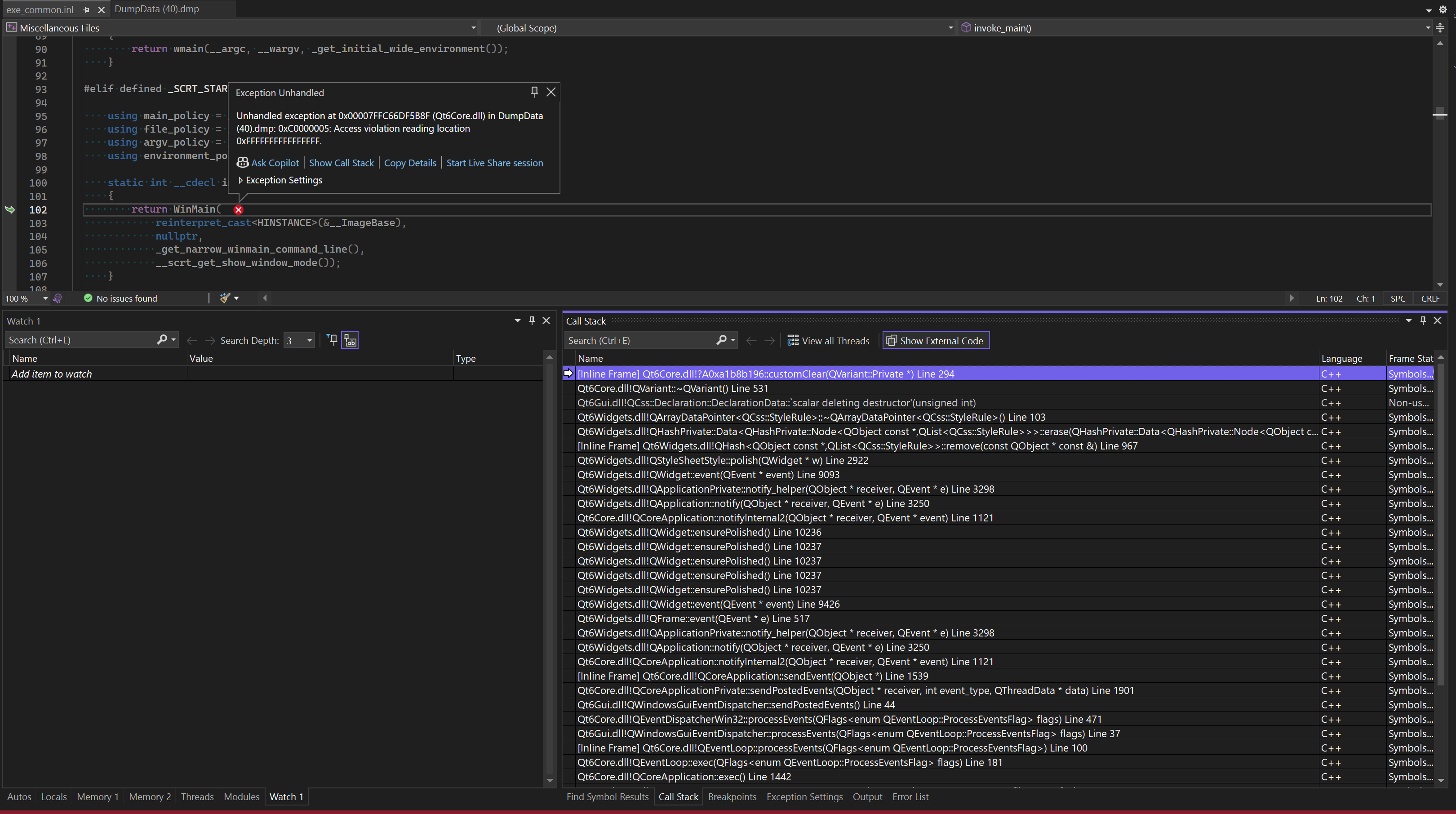This screenshot has height=814, width=1456.
Task: Toggle Show External Code button
Action: coord(936,340)
